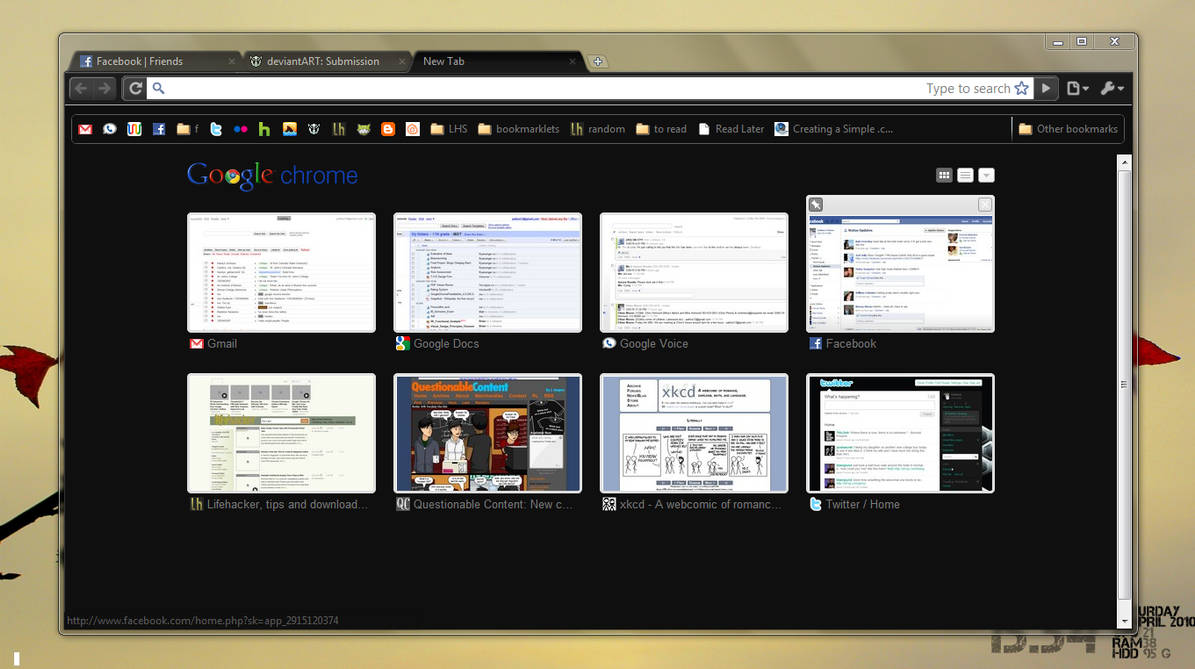Viewport: 1195px width, 669px height.
Task: Open the Flickr dots bookmark icon
Action: pos(240,129)
